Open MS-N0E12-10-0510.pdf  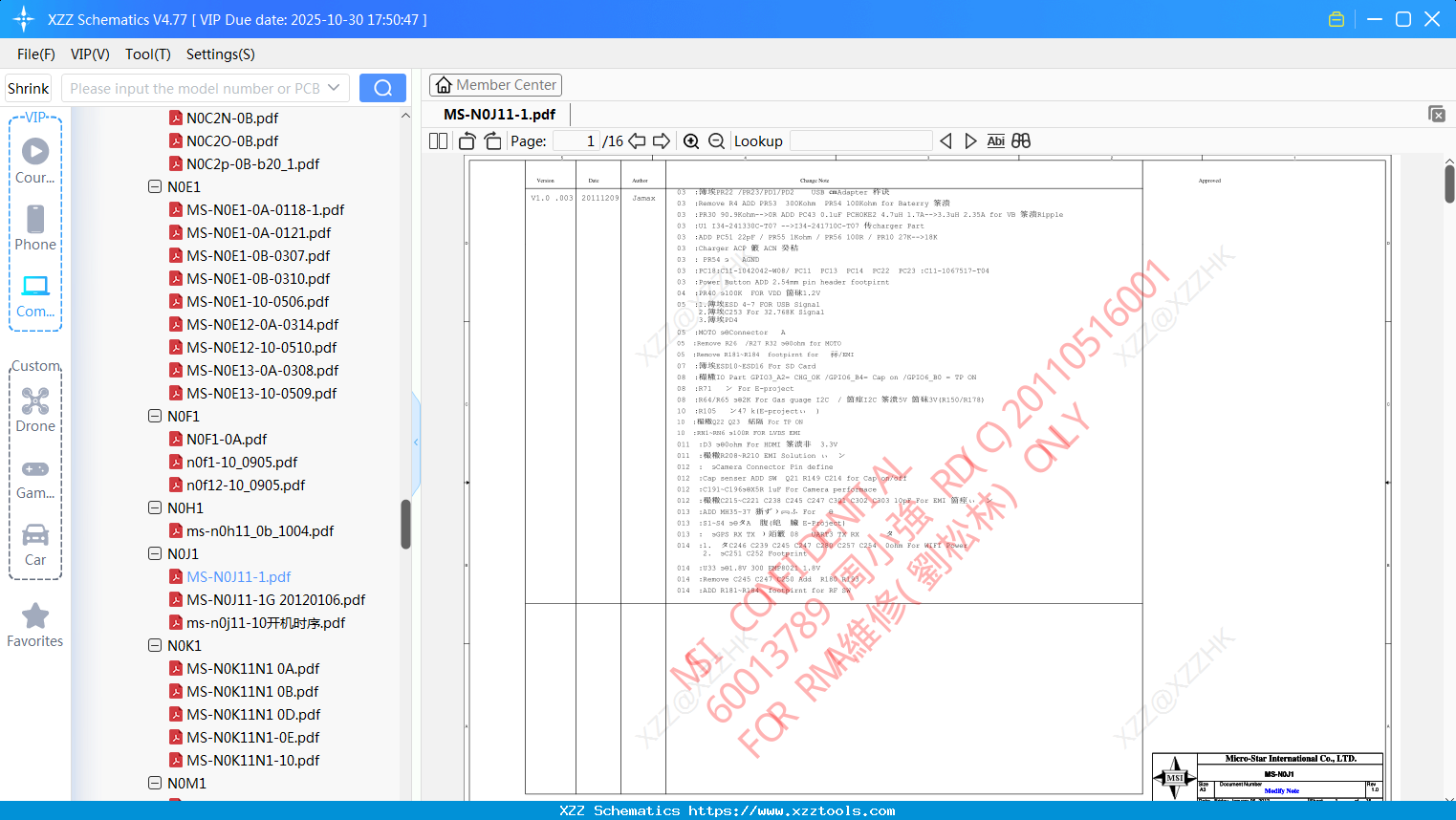[262, 348]
